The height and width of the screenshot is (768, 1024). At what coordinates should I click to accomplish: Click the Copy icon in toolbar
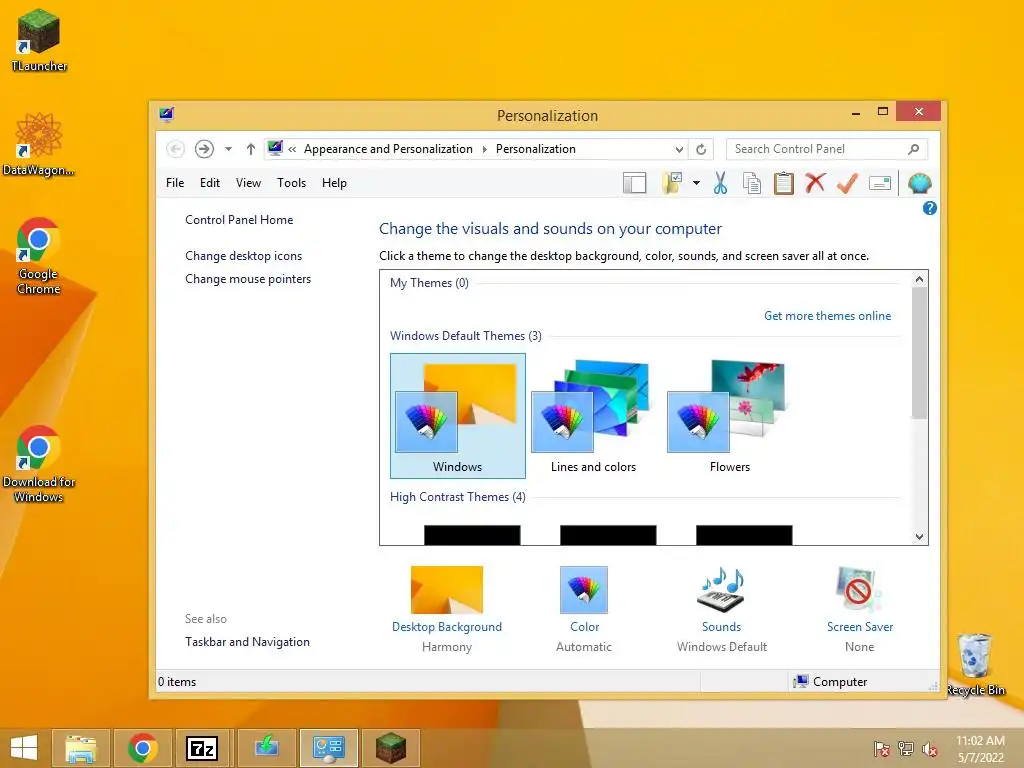coord(752,184)
